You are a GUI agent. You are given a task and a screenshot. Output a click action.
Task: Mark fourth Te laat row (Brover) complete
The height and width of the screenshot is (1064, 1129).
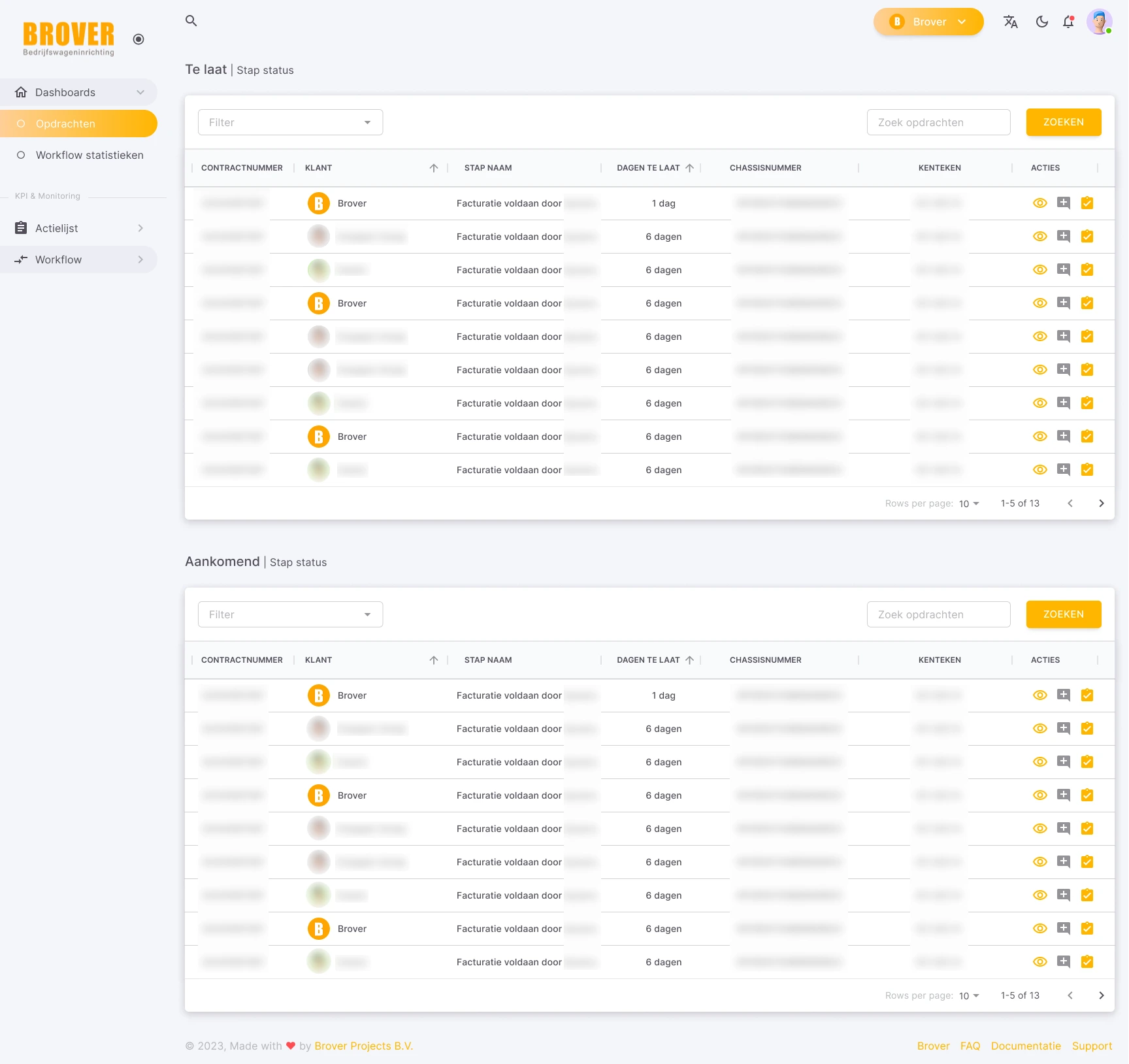[x=1087, y=303]
